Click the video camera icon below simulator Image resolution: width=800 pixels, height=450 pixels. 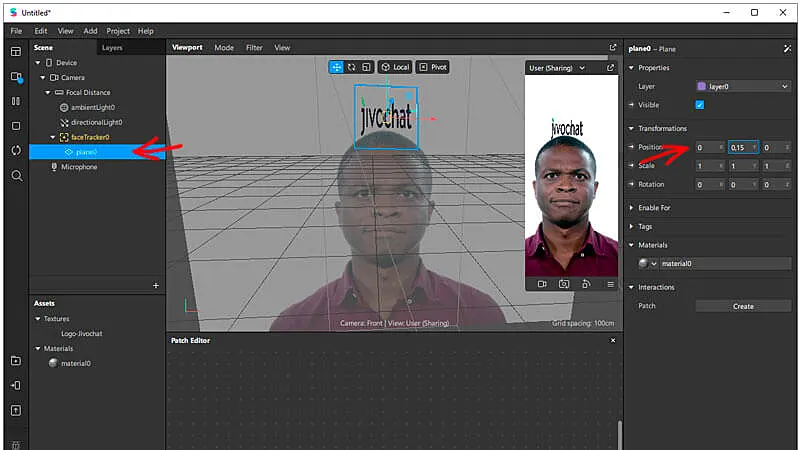click(x=541, y=284)
